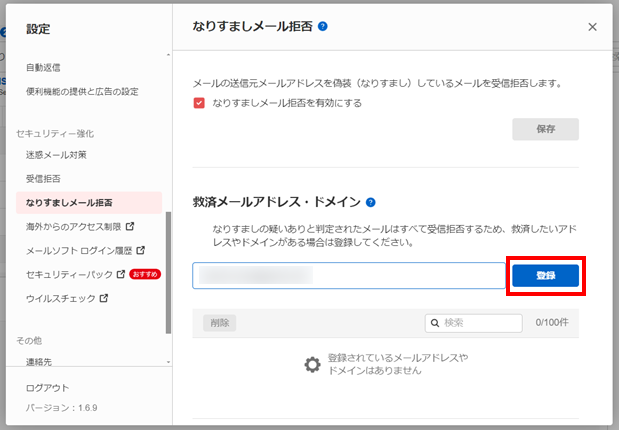Click external link icon next to セキュリティーパック

click(121, 274)
